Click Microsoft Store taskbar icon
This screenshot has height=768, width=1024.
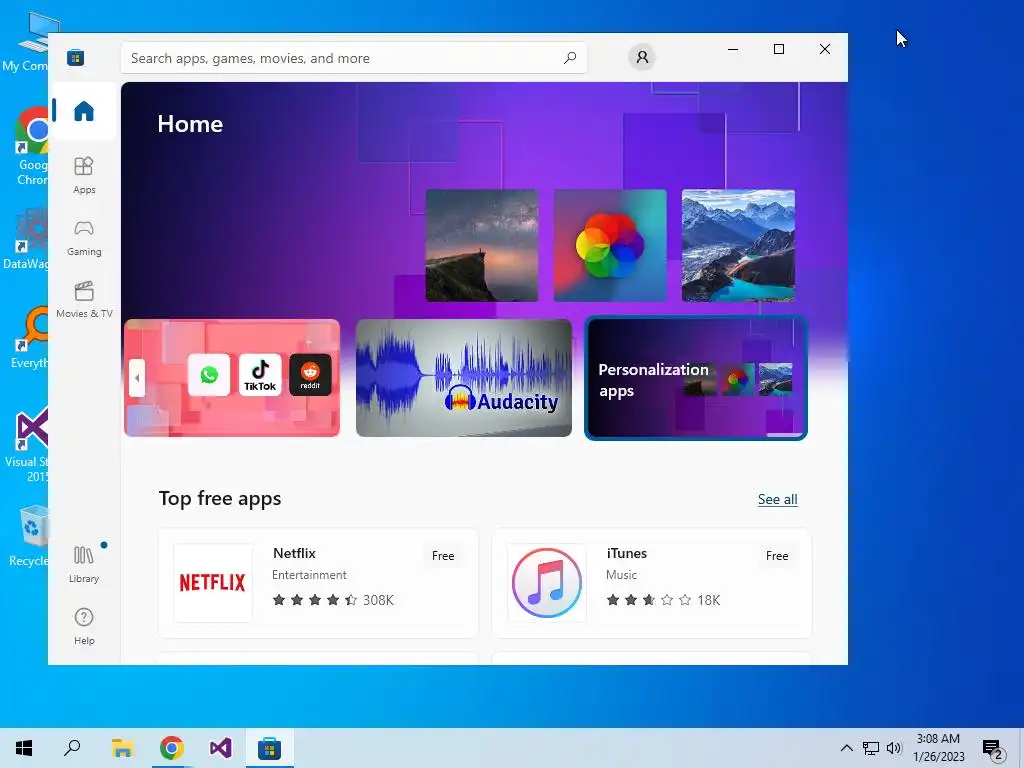click(269, 748)
